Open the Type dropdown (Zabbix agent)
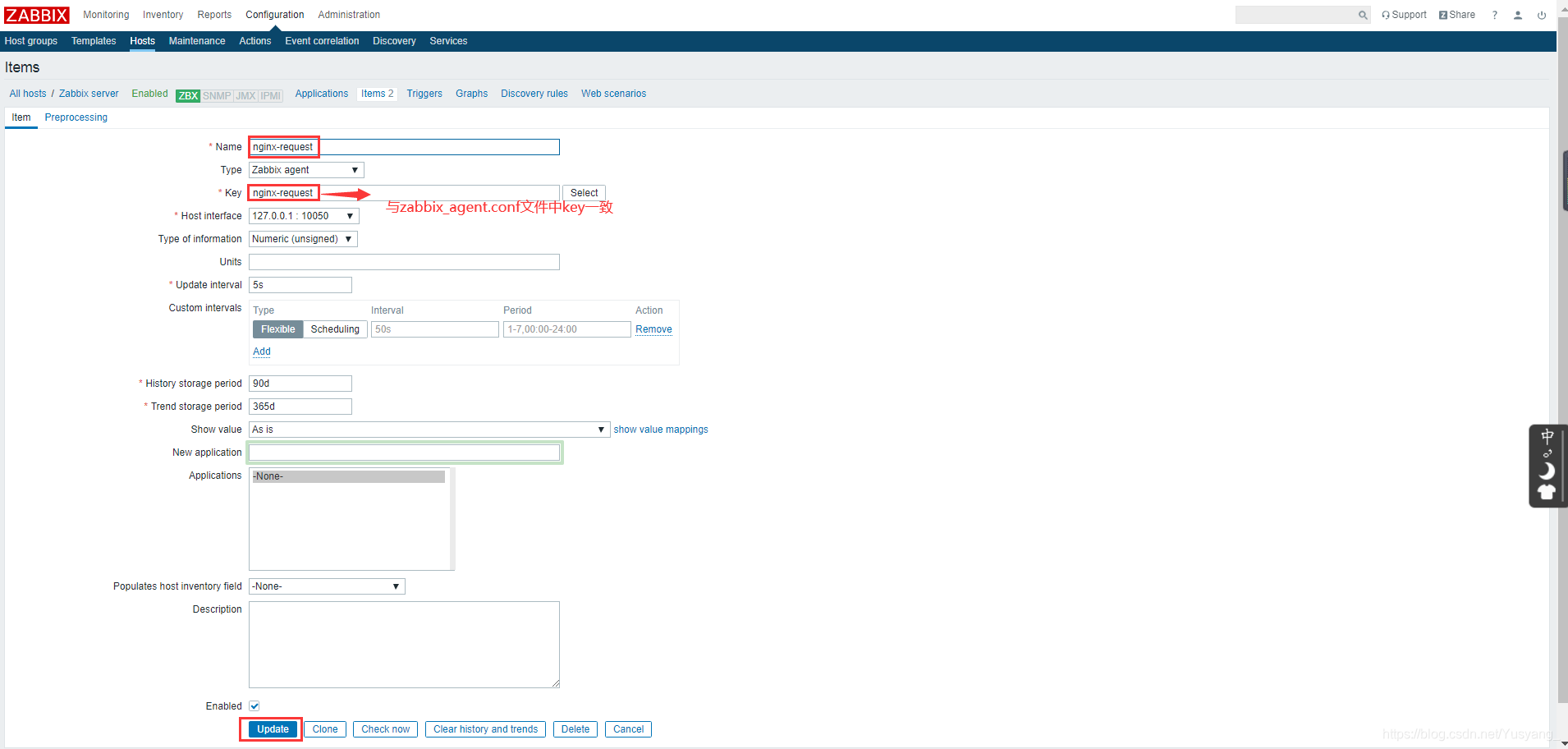Image resolution: width=1568 pixels, height=749 pixels. click(x=306, y=170)
